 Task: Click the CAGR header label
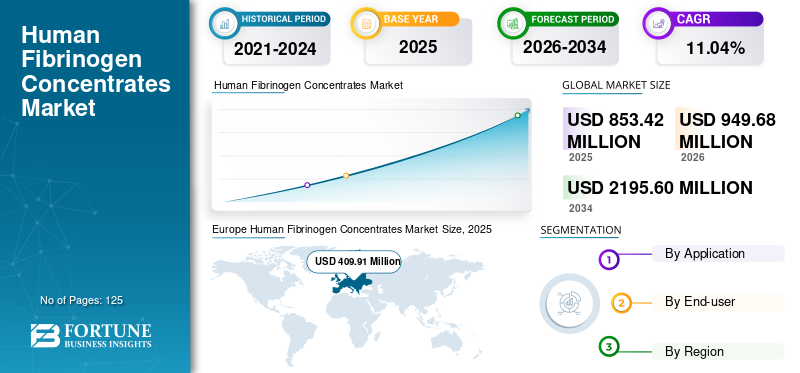pos(693,19)
